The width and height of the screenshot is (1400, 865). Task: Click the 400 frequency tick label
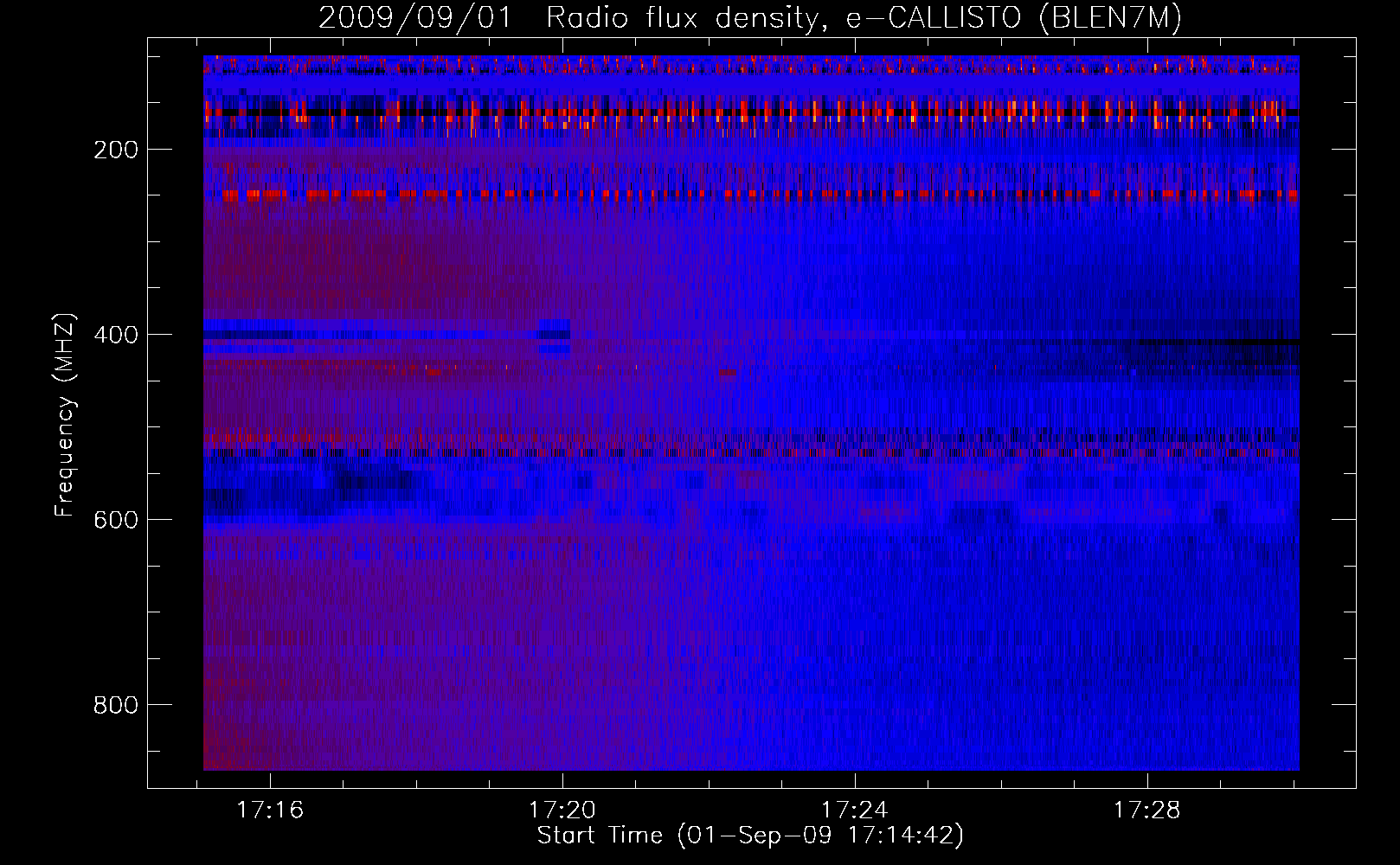click(x=116, y=335)
